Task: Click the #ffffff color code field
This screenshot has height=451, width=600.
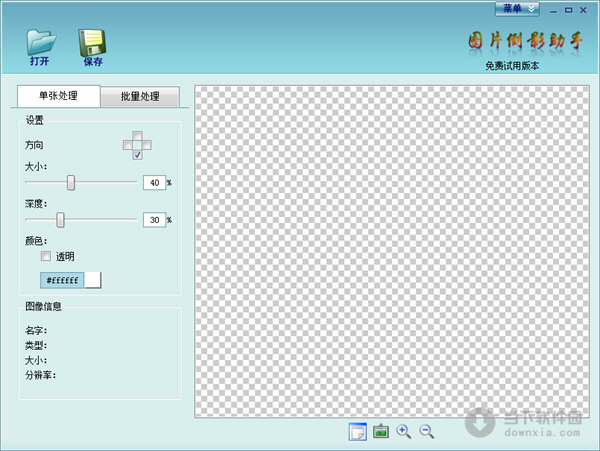Action: [x=62, y=280]
